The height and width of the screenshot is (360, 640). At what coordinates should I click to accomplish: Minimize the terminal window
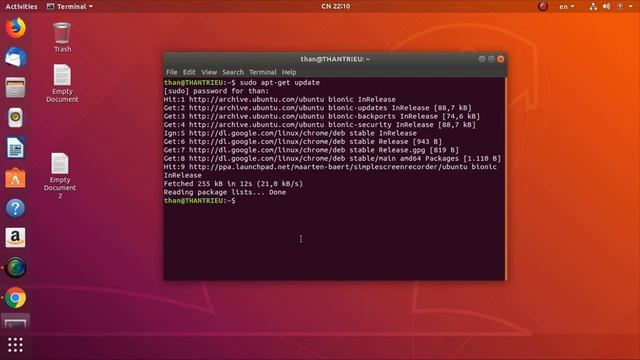click(482, 59)
